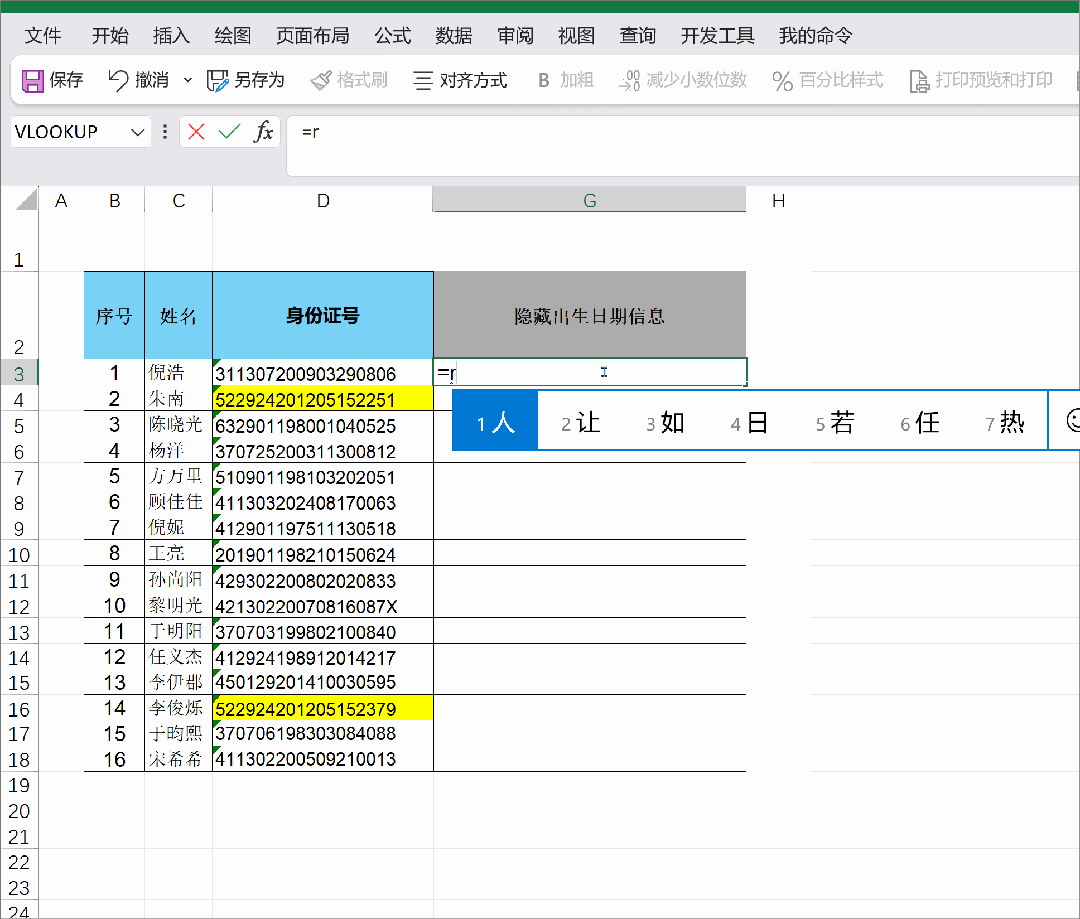
Task: Select column A header
Action: coord(61,200)
